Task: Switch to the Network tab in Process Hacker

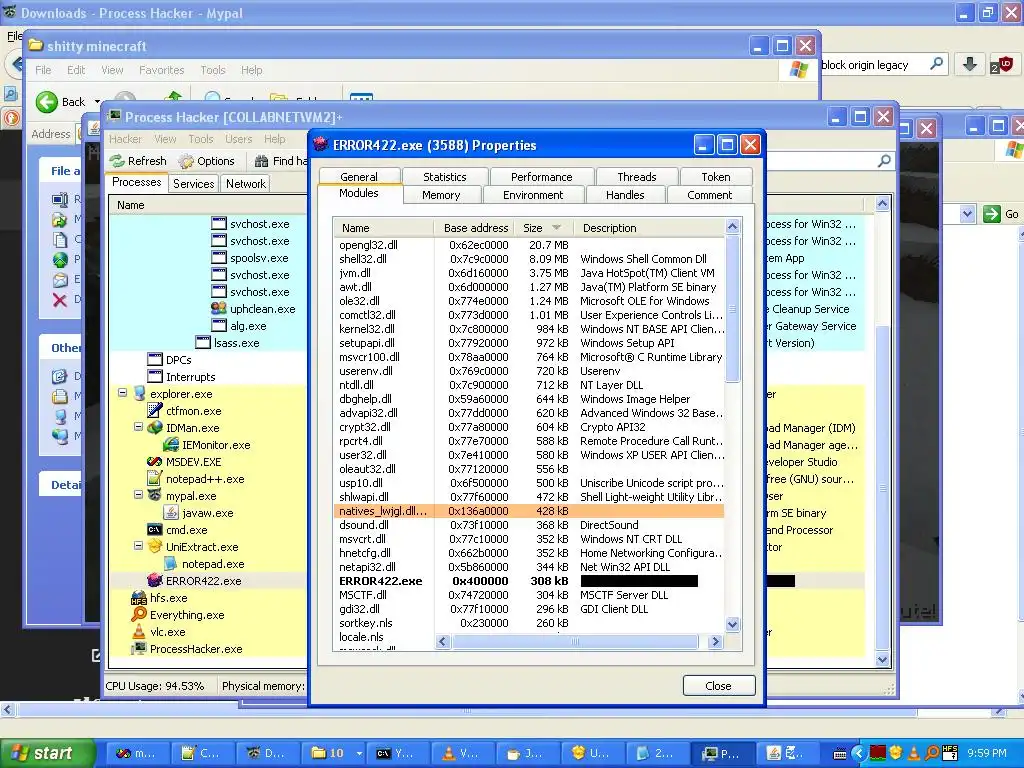Action: pyautogui.click(x=246, y=184)
